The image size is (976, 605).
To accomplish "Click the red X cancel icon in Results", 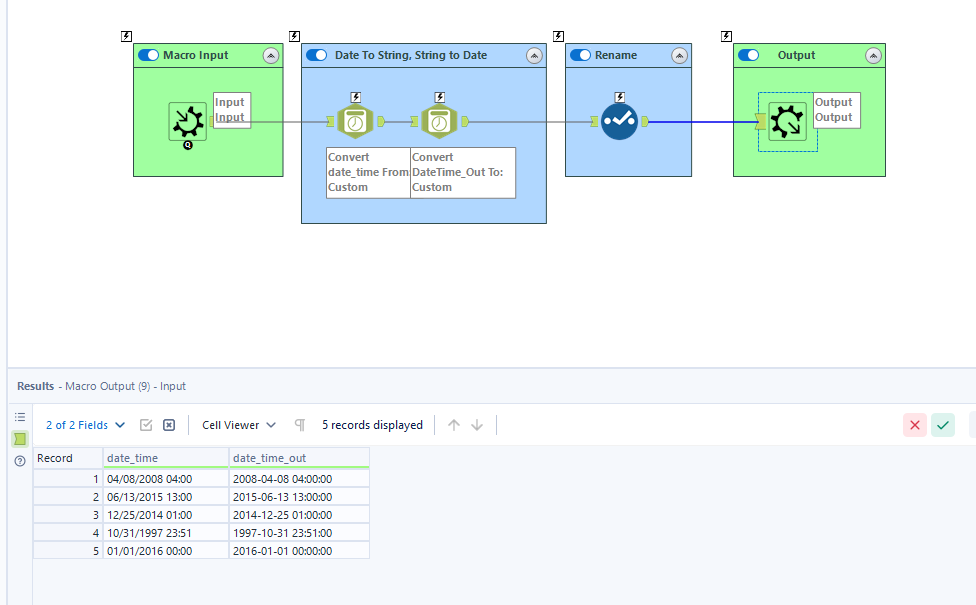I will point(914,425).
